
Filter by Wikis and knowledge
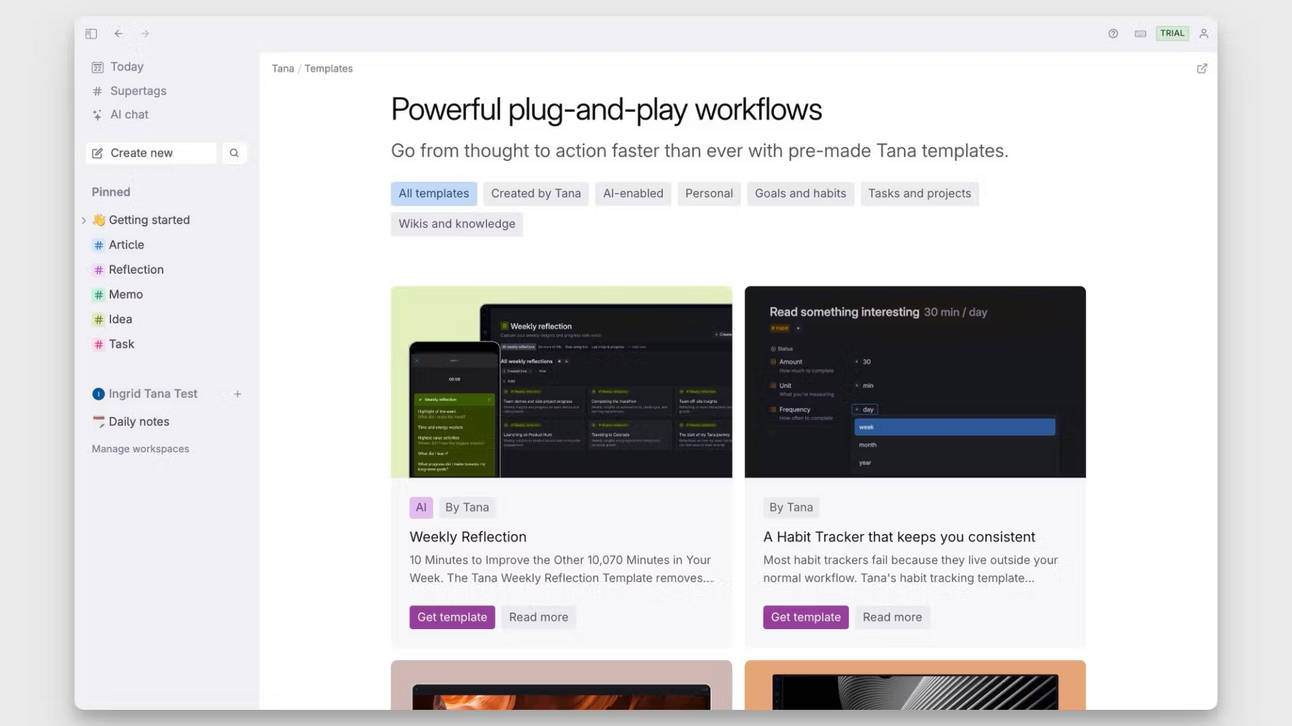point(457,224)
